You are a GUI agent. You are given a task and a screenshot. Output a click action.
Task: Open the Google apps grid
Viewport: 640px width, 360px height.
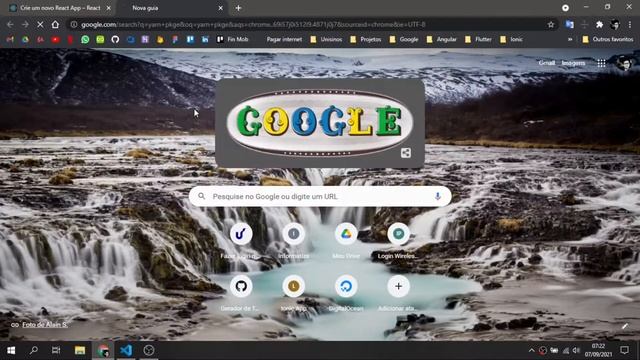[601, 63]
